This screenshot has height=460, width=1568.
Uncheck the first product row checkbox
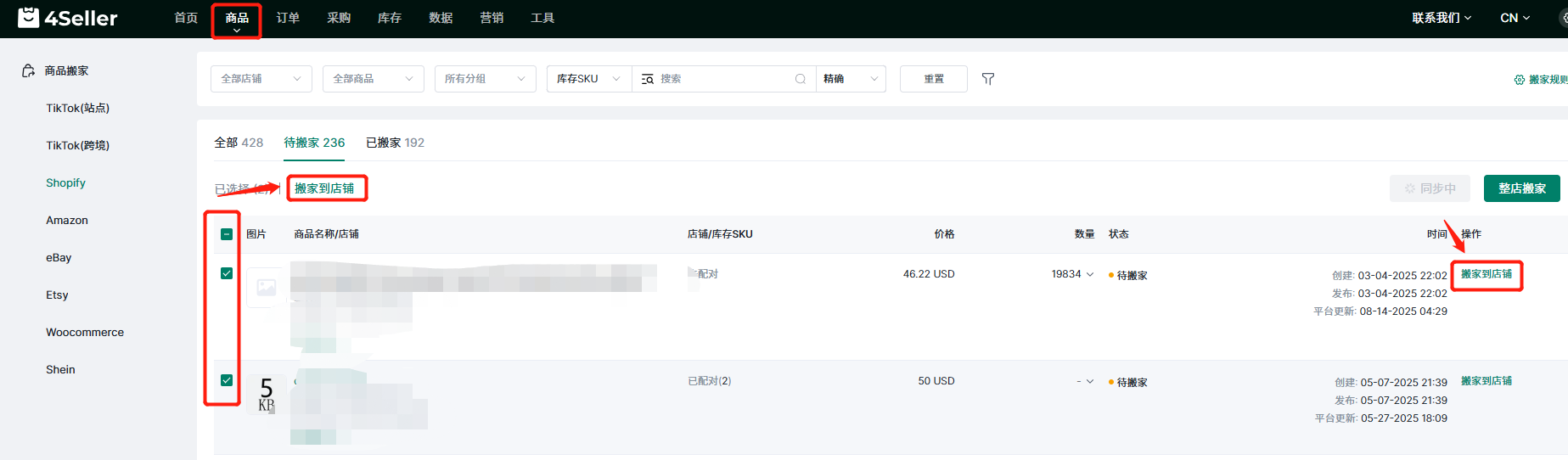click(x=227, y=273)
